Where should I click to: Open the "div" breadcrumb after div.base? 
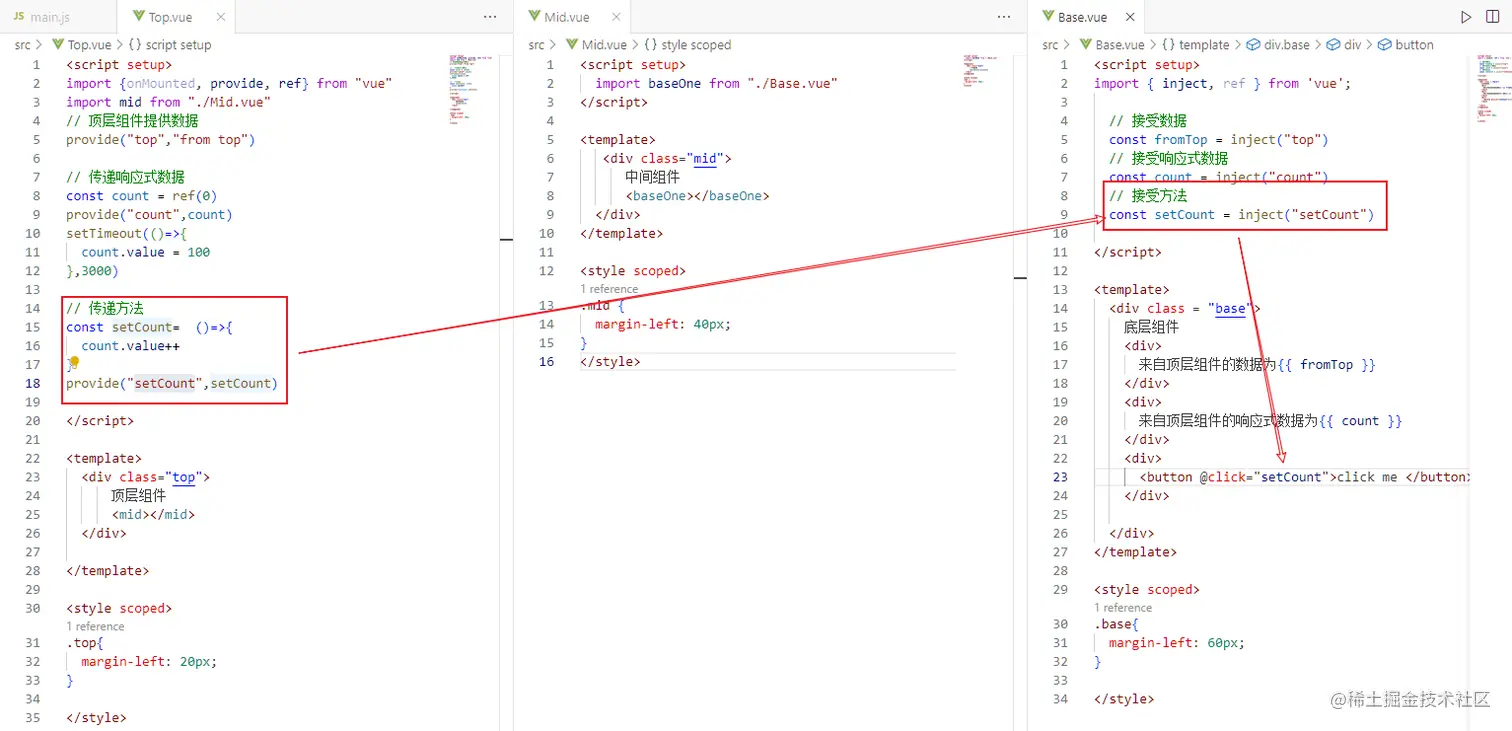pos(1344,45)
